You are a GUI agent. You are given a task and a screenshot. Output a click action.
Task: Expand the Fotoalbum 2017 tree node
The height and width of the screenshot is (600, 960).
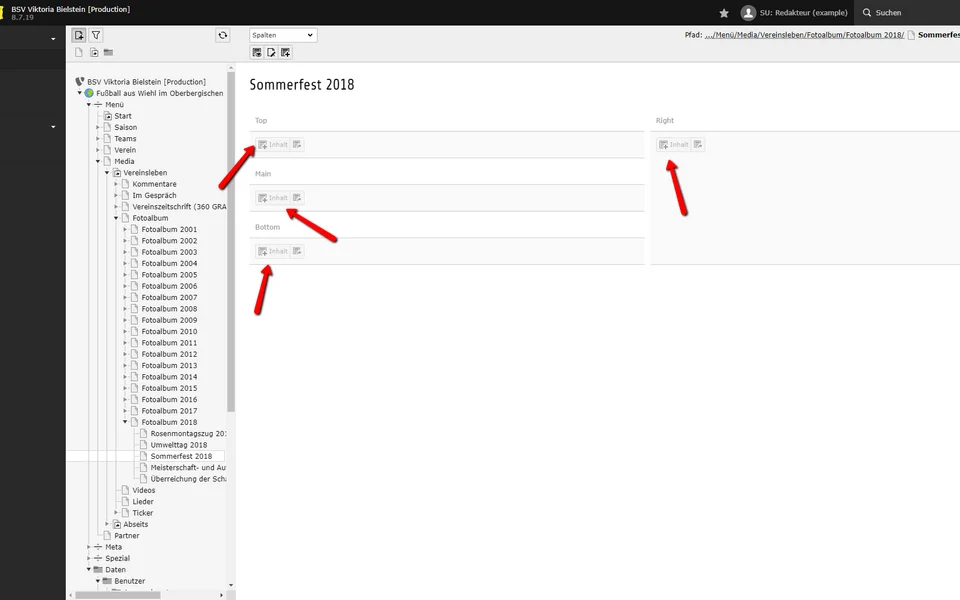[x=126, y=411]
